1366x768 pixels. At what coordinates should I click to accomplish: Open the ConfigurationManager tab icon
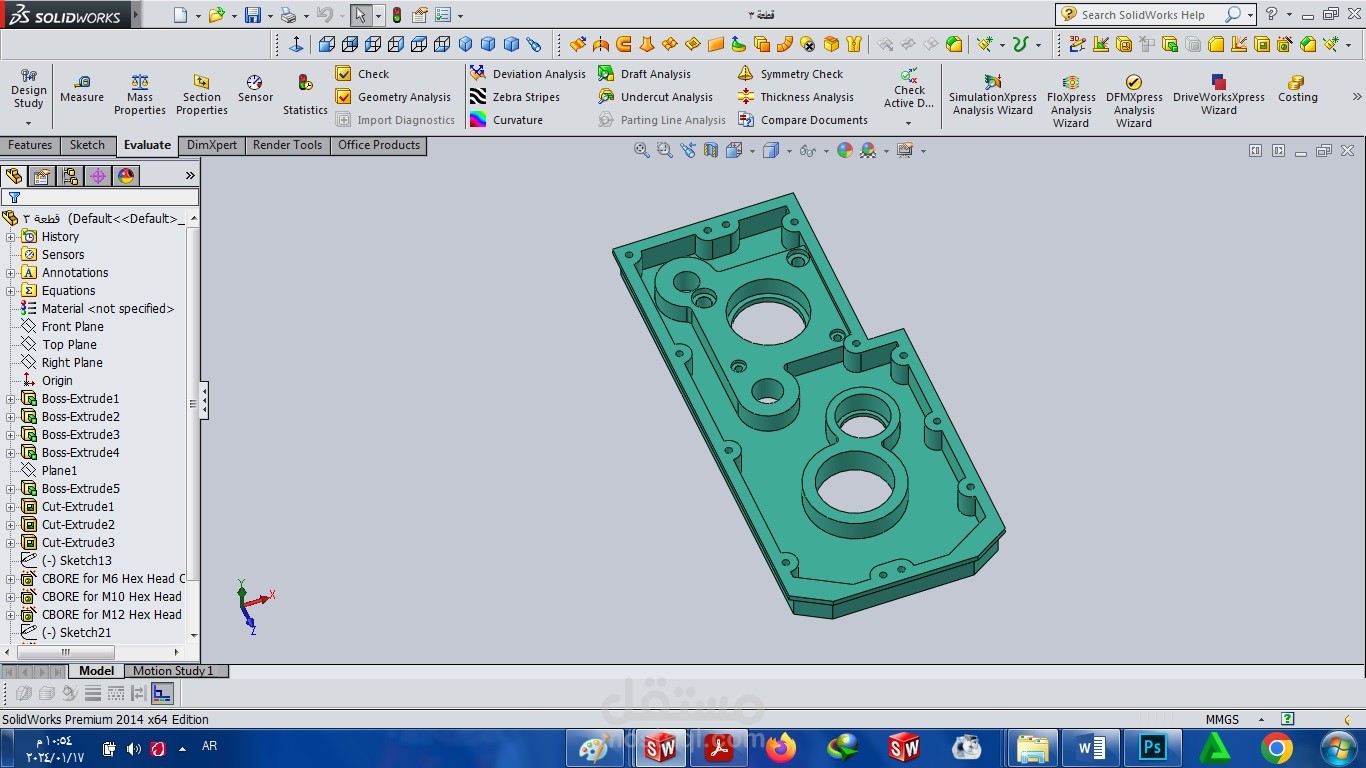(x=70, y=176)
